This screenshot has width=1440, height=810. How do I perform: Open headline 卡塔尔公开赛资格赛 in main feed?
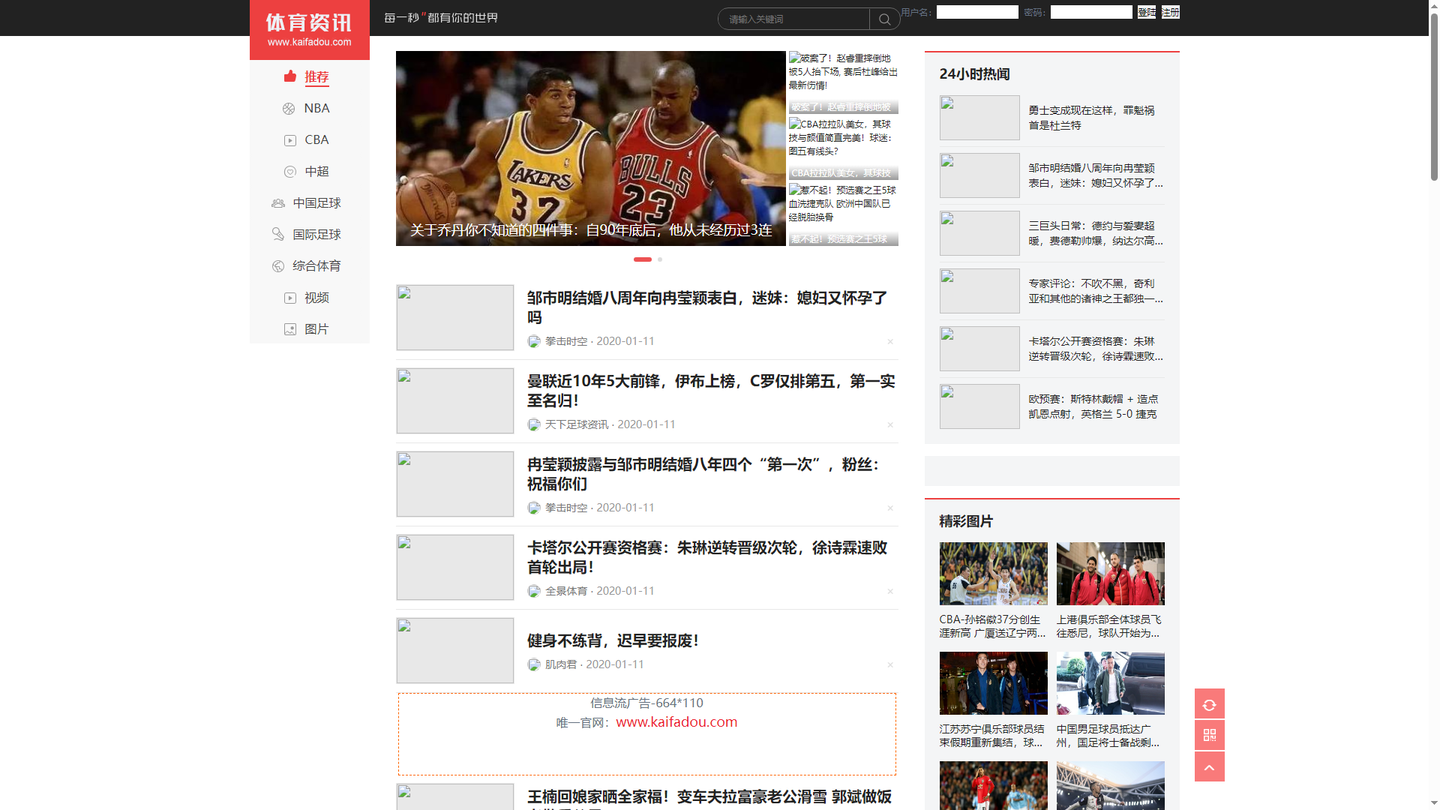click(x=707, y=557)
